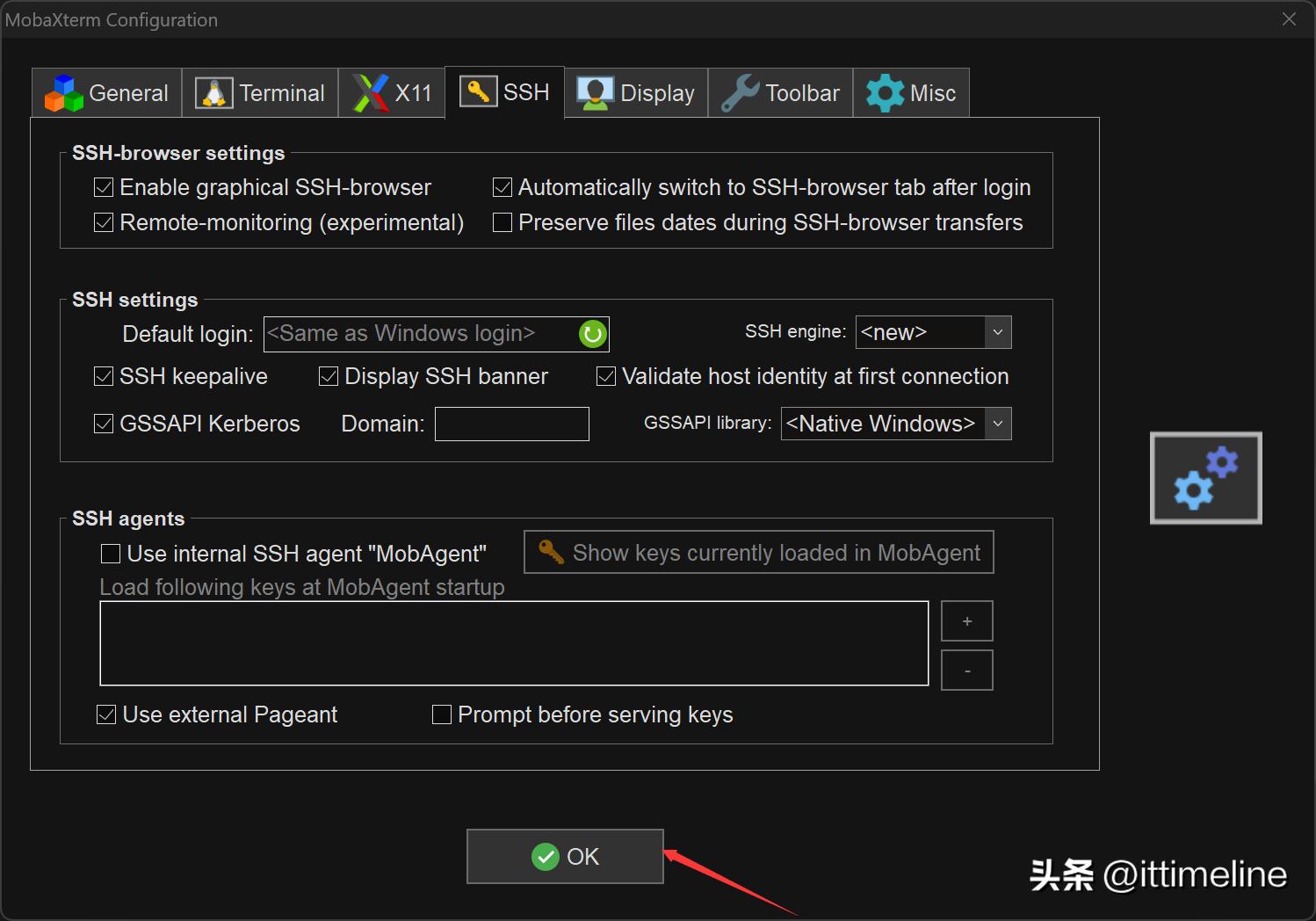Click Show keys currently loaded in MobAgent

pos(759,553)
